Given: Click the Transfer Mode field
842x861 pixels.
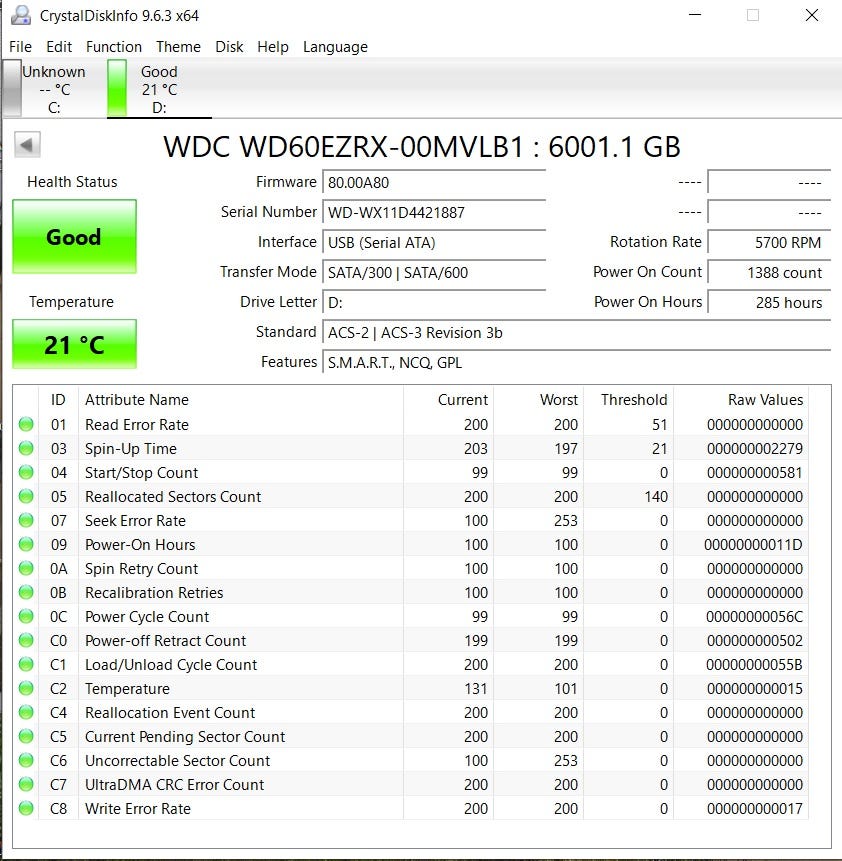Looking at the screenshot, I should pyautogui.click(x=434, y=272).
